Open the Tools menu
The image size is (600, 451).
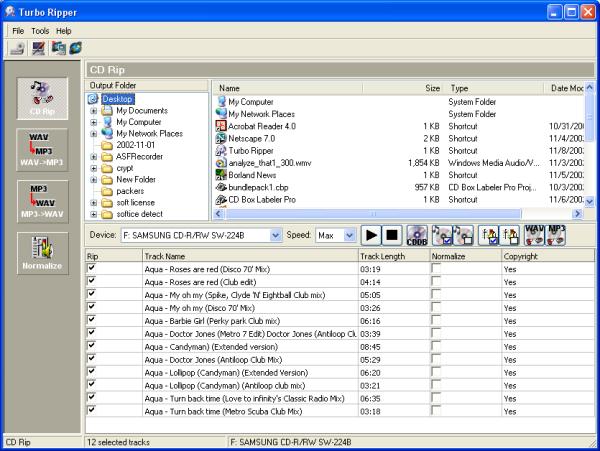[40, 31]
